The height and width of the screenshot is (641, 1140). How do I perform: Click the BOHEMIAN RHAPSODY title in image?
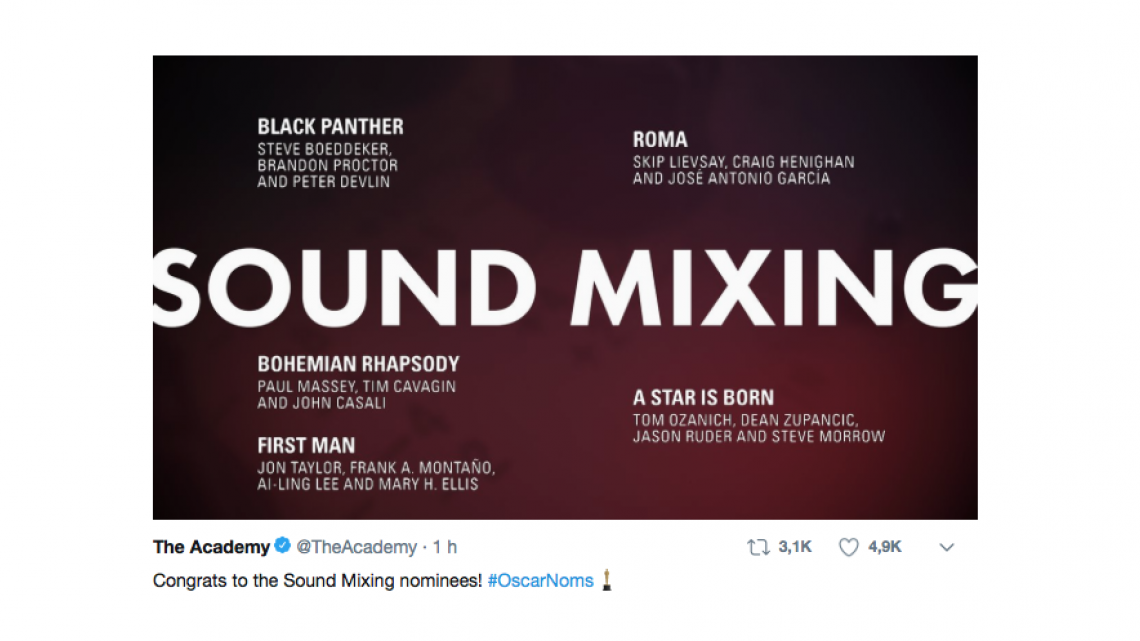(x=358, y=365)
